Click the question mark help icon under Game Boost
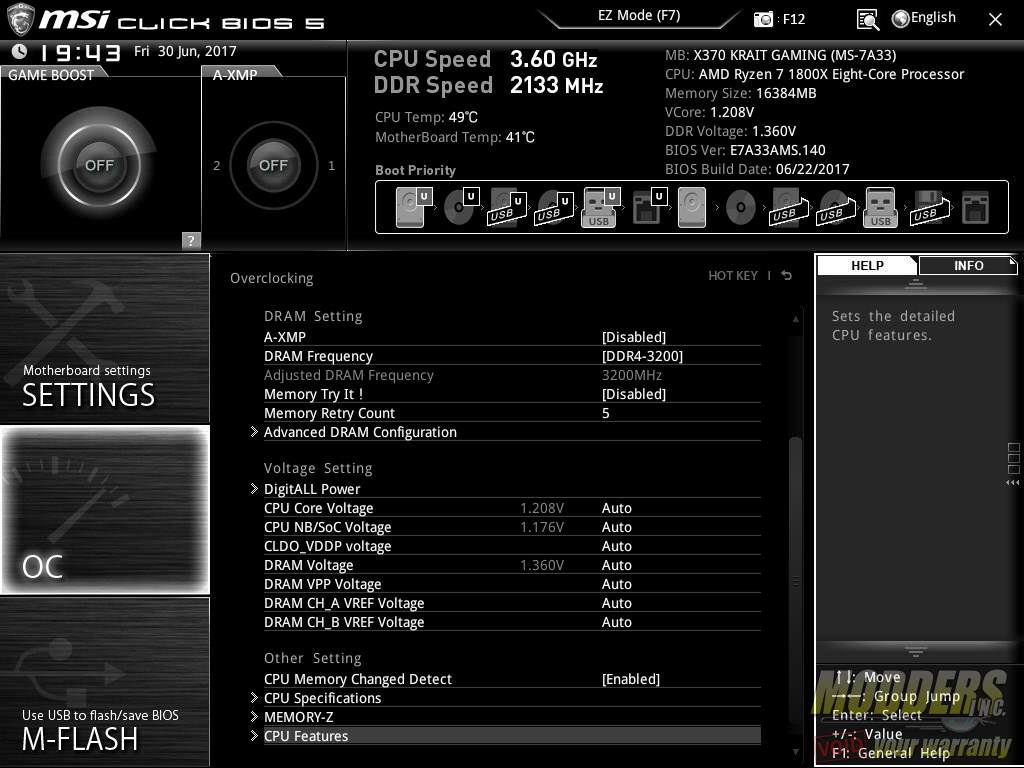This screenshot has width=1024, height=768. tap(190, 240)
